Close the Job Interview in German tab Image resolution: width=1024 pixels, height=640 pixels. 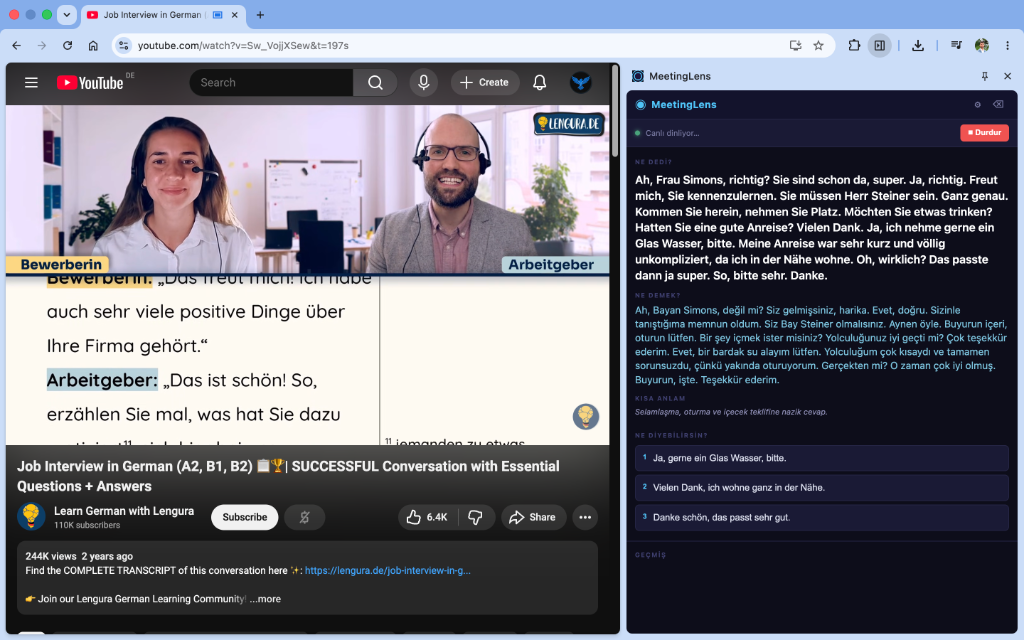234,14
